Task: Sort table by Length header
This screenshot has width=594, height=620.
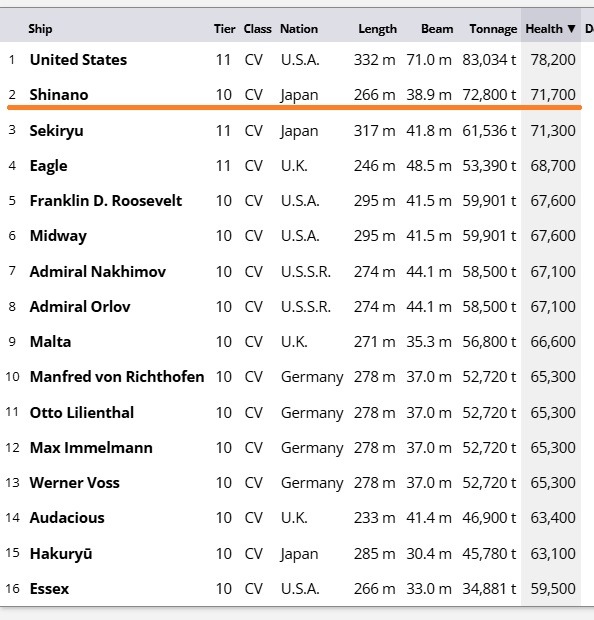Action: [377, 29]
